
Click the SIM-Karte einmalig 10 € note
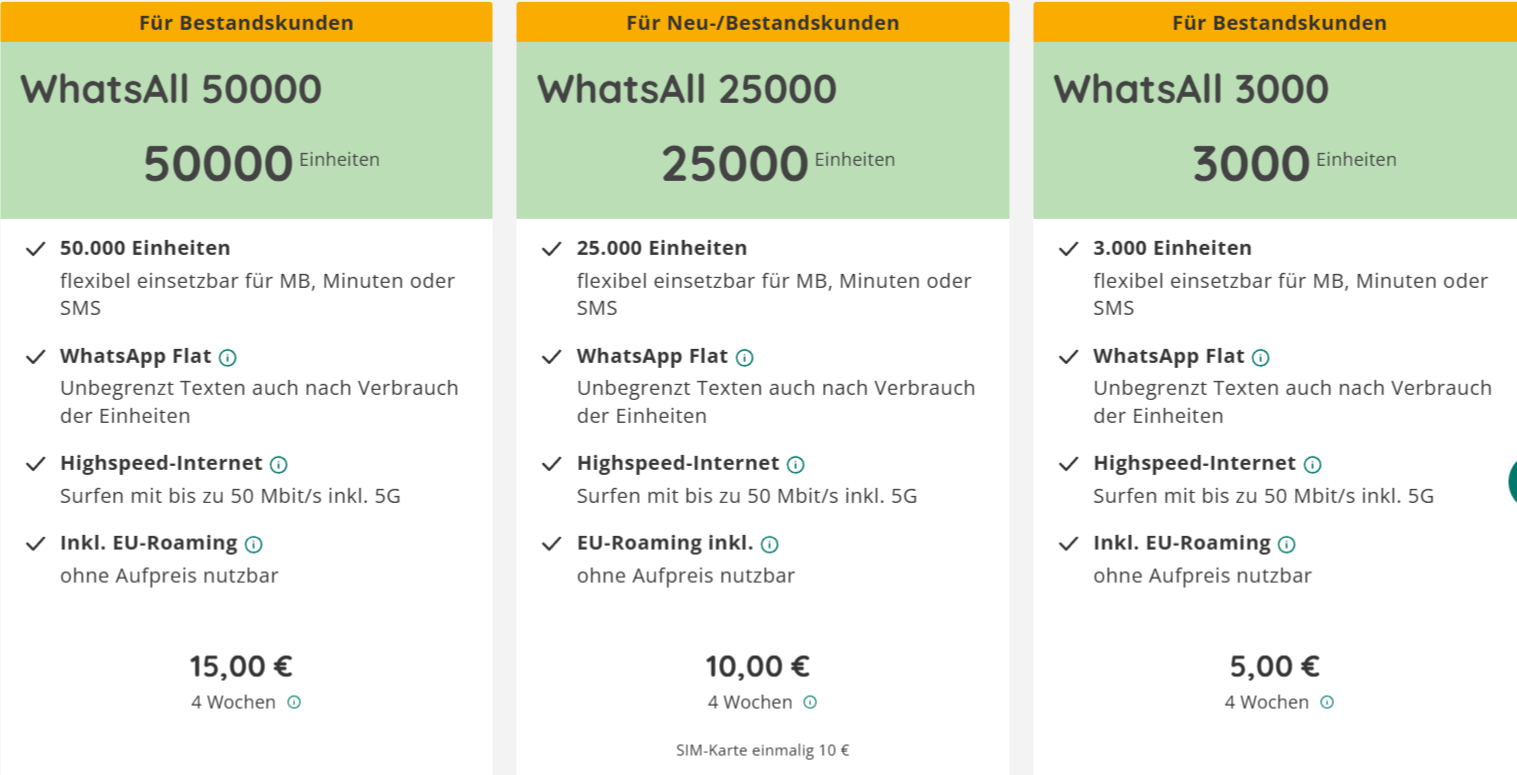click(762, 750)
